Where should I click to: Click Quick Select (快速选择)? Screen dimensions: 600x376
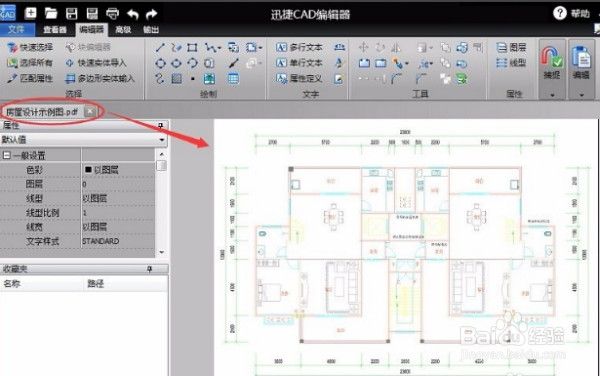click(x=30, y=47)
